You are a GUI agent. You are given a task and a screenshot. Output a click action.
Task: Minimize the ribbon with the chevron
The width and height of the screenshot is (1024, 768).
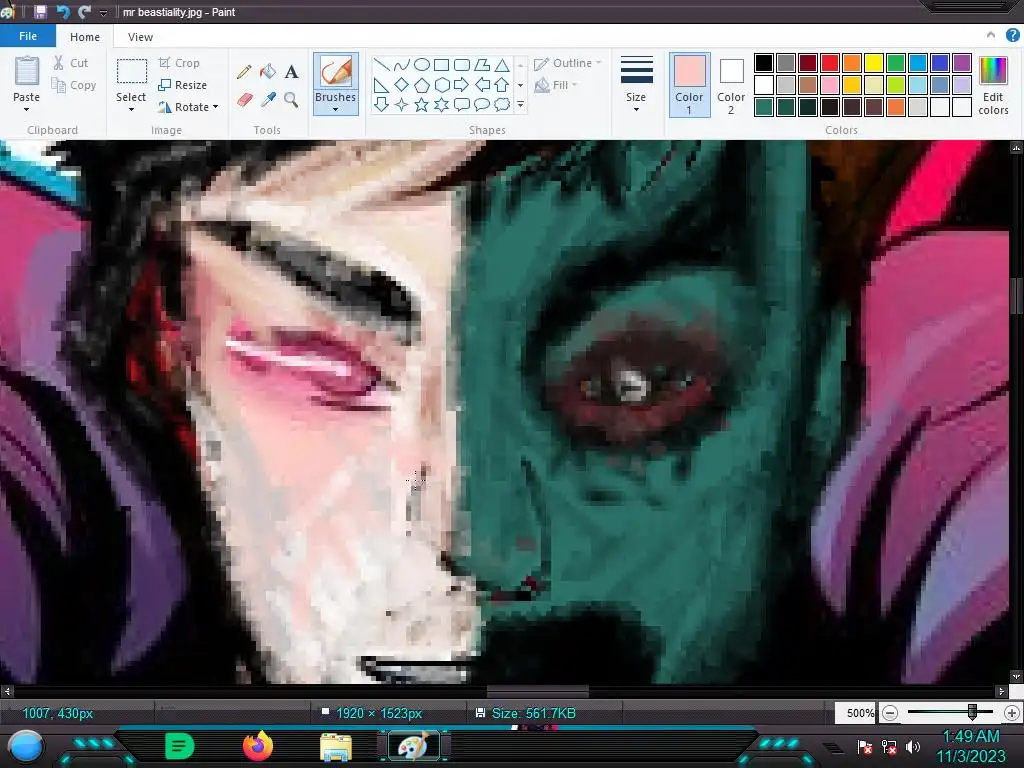click(991, 35)
